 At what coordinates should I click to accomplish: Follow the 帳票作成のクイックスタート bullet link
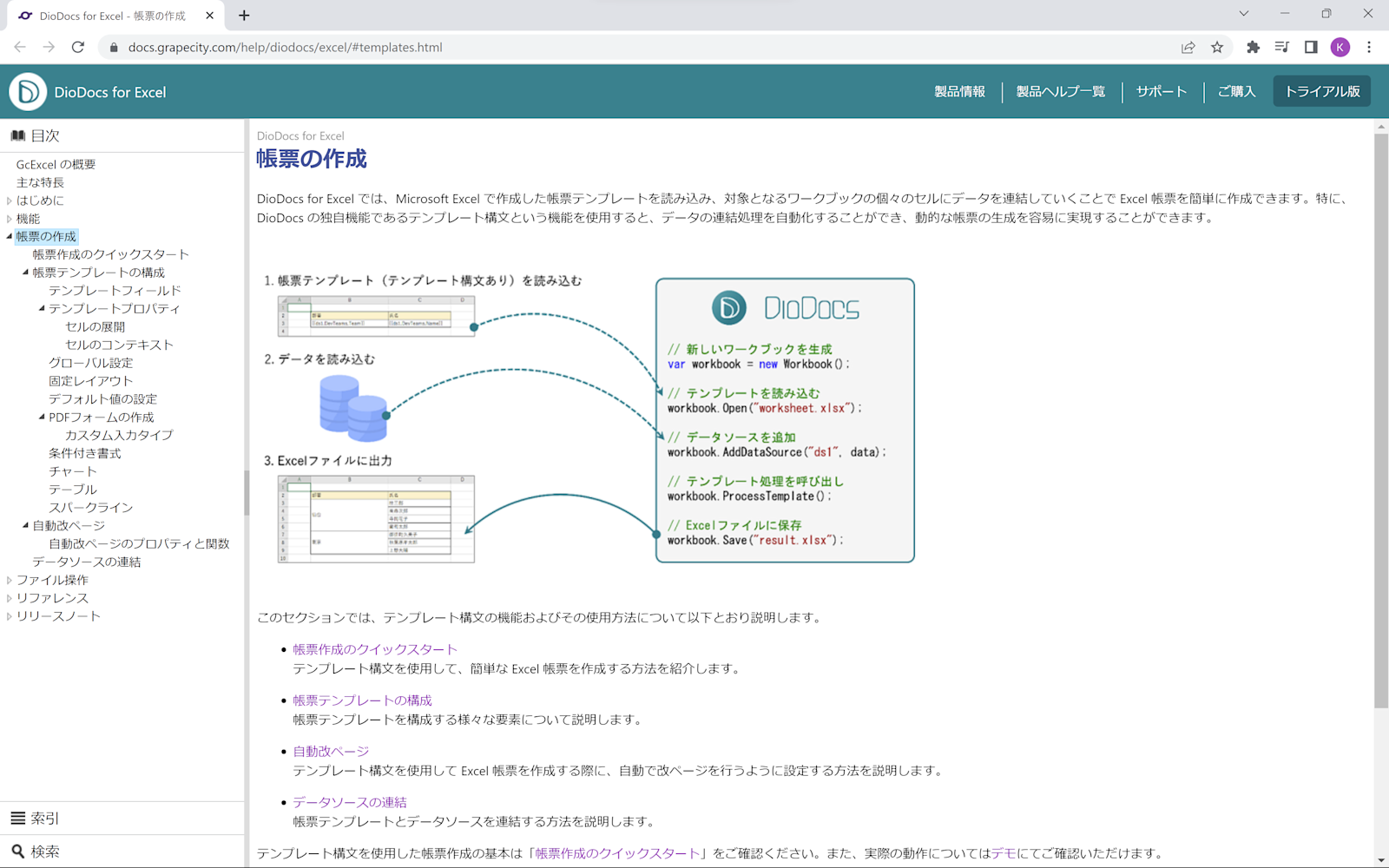coord(375,649)
